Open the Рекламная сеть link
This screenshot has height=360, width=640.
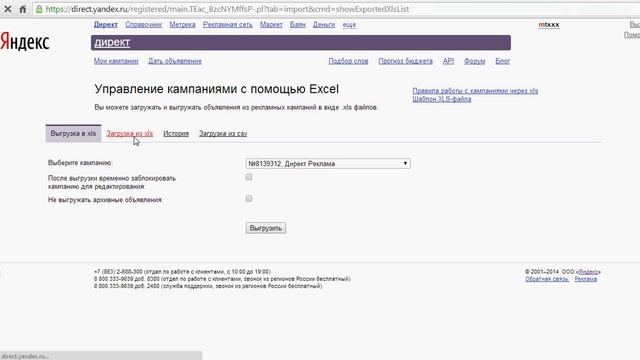click(228, 24)
